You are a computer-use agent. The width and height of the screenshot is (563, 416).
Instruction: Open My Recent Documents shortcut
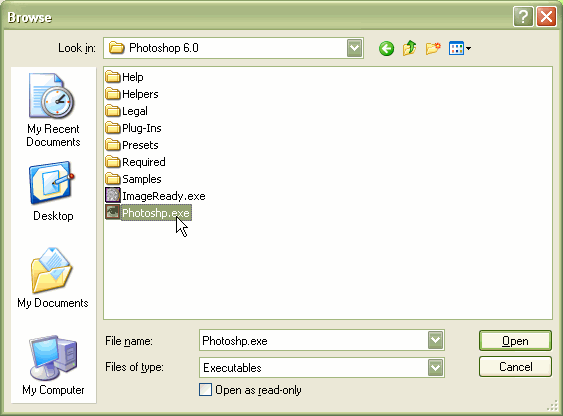click(53, 110)
